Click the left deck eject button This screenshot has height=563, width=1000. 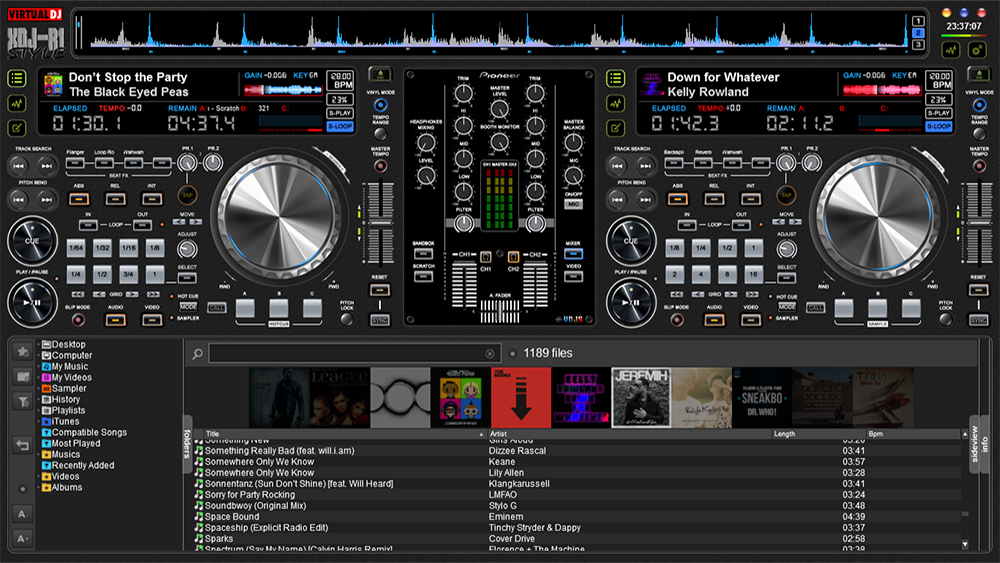pyautogui.click(x=380, y=75)
